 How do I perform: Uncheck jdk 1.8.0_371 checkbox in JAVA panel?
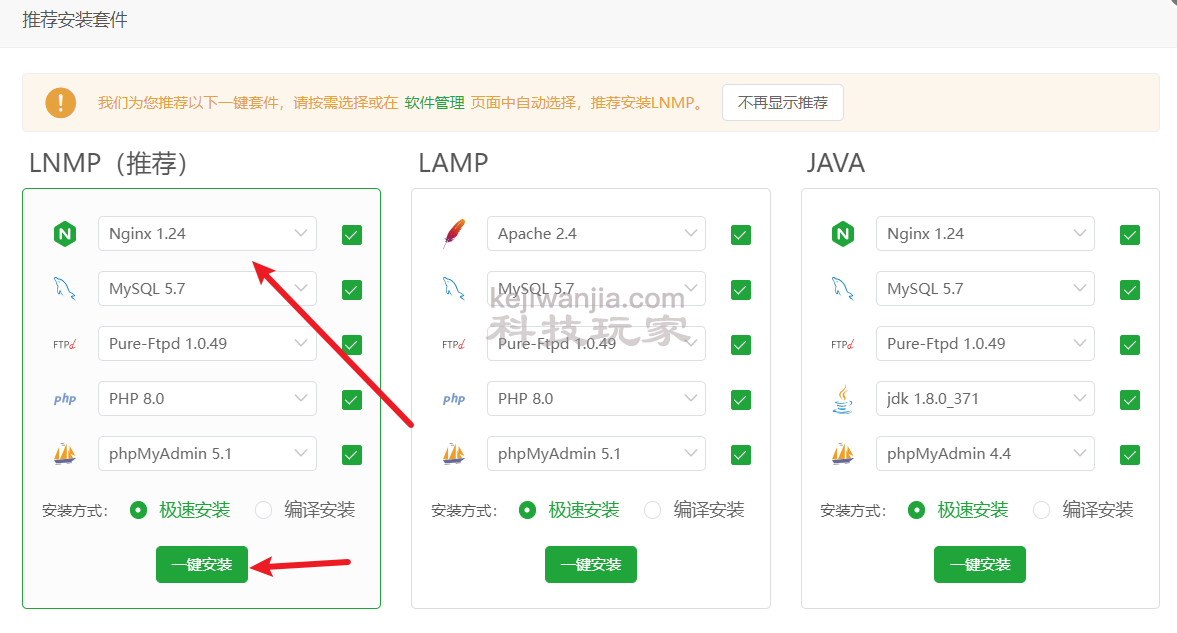[1130, 399]
